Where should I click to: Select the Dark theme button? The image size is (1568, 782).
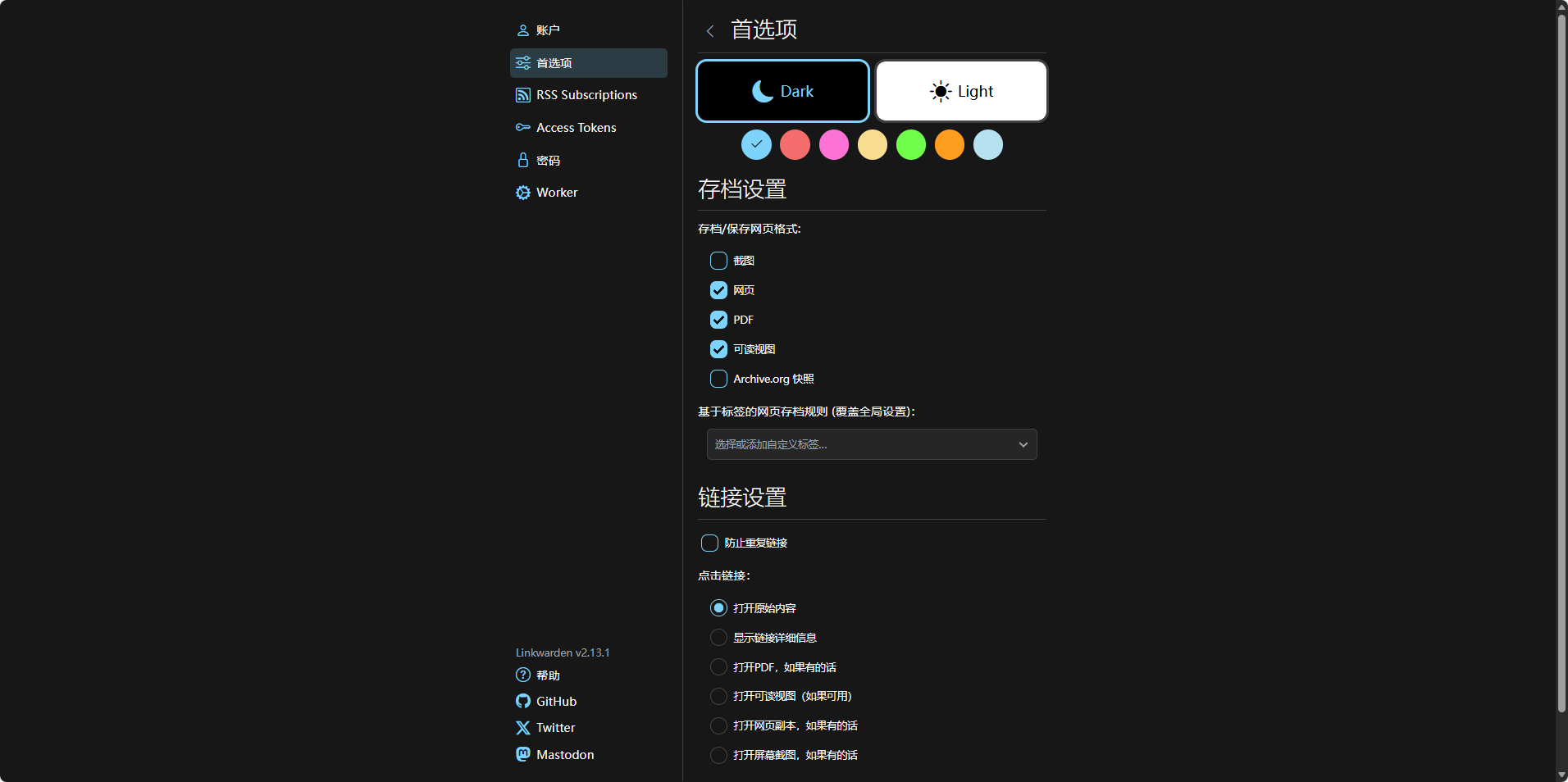click(782, 91)
